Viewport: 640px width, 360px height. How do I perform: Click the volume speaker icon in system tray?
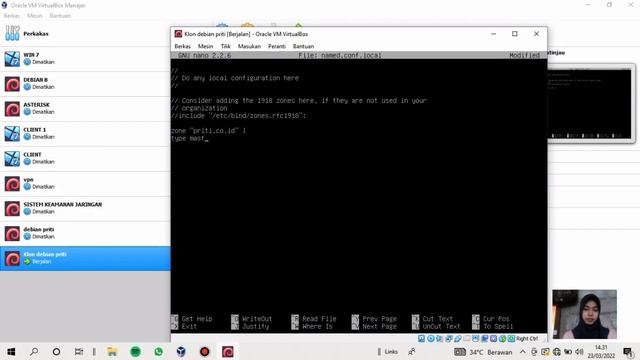(x=579, y=352)
